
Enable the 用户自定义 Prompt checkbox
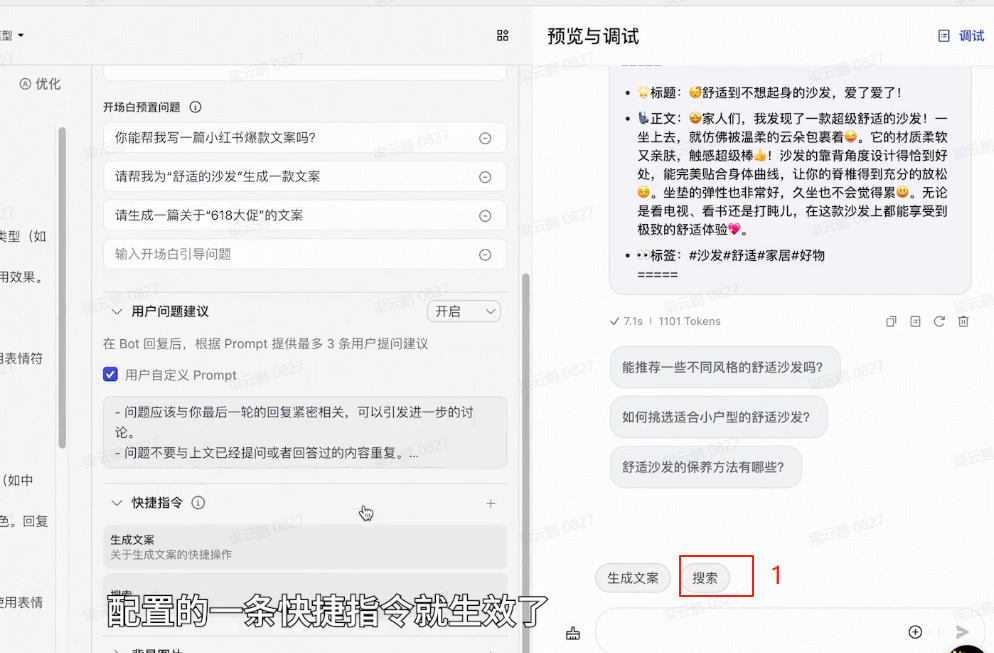[x=111, y=375]
